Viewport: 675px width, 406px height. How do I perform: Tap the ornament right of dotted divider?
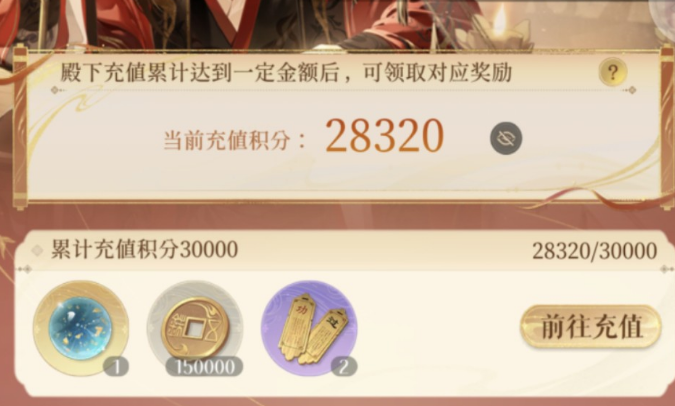point(631,90)
